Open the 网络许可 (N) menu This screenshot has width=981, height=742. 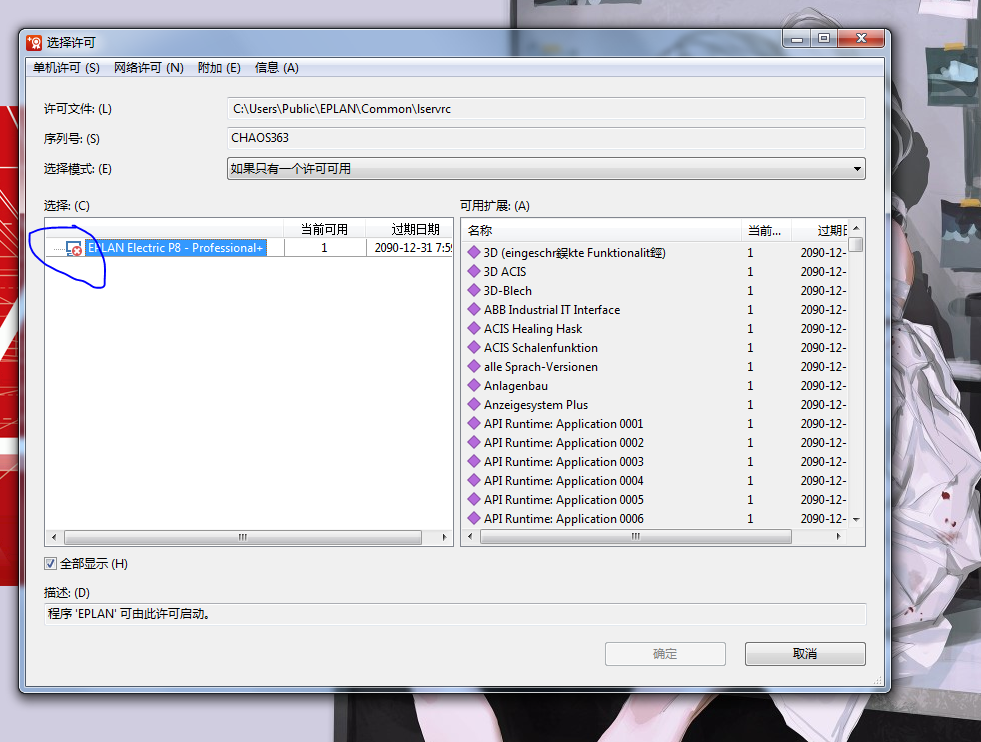click(x=148, y=68)
